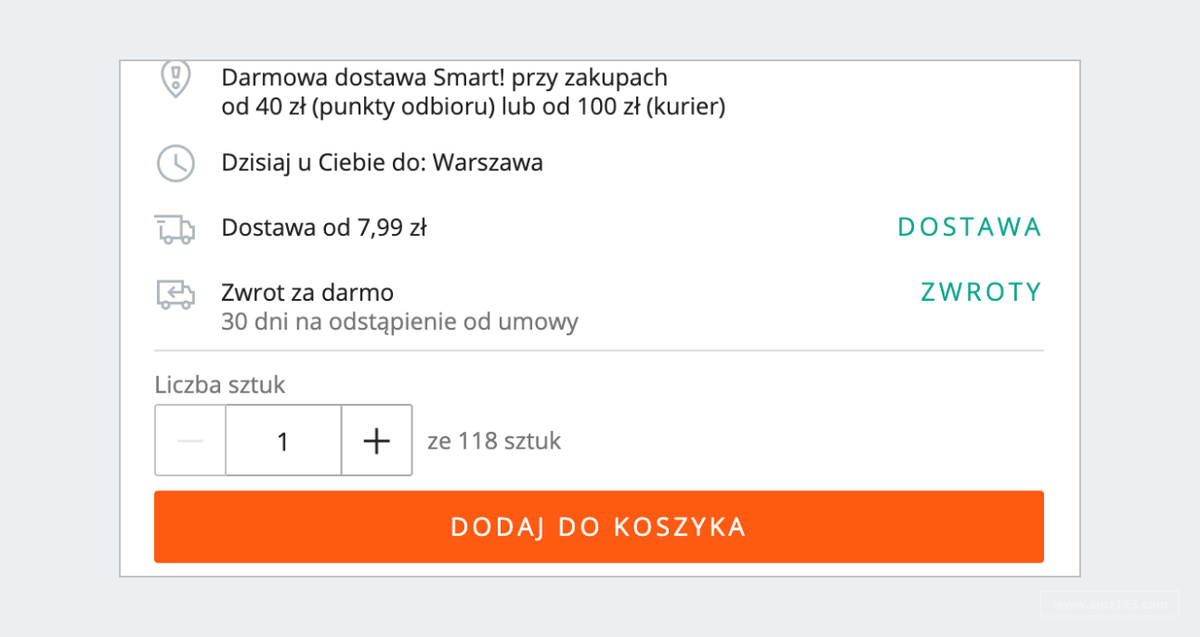Click the "Zwrot za darmo" text
Viewport: 1200px width, 637px height.
tap(307, 293)
